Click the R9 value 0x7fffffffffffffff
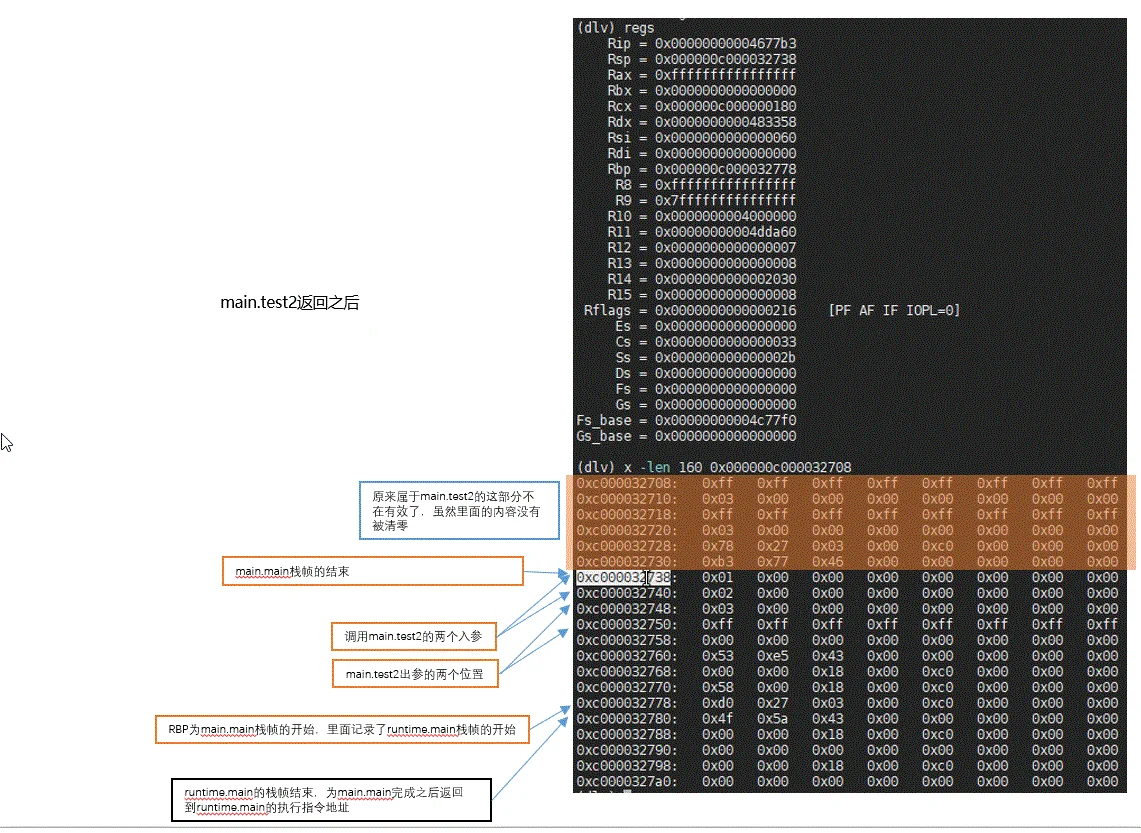 coord(725,201)
